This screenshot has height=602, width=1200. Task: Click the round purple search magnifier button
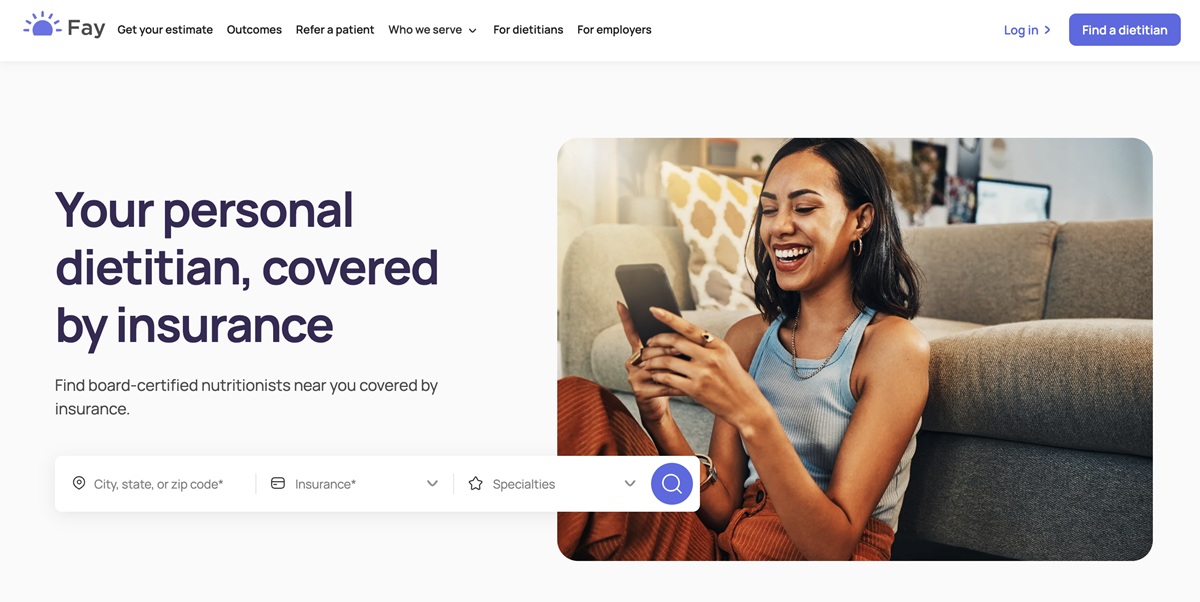tap(672, 484)
